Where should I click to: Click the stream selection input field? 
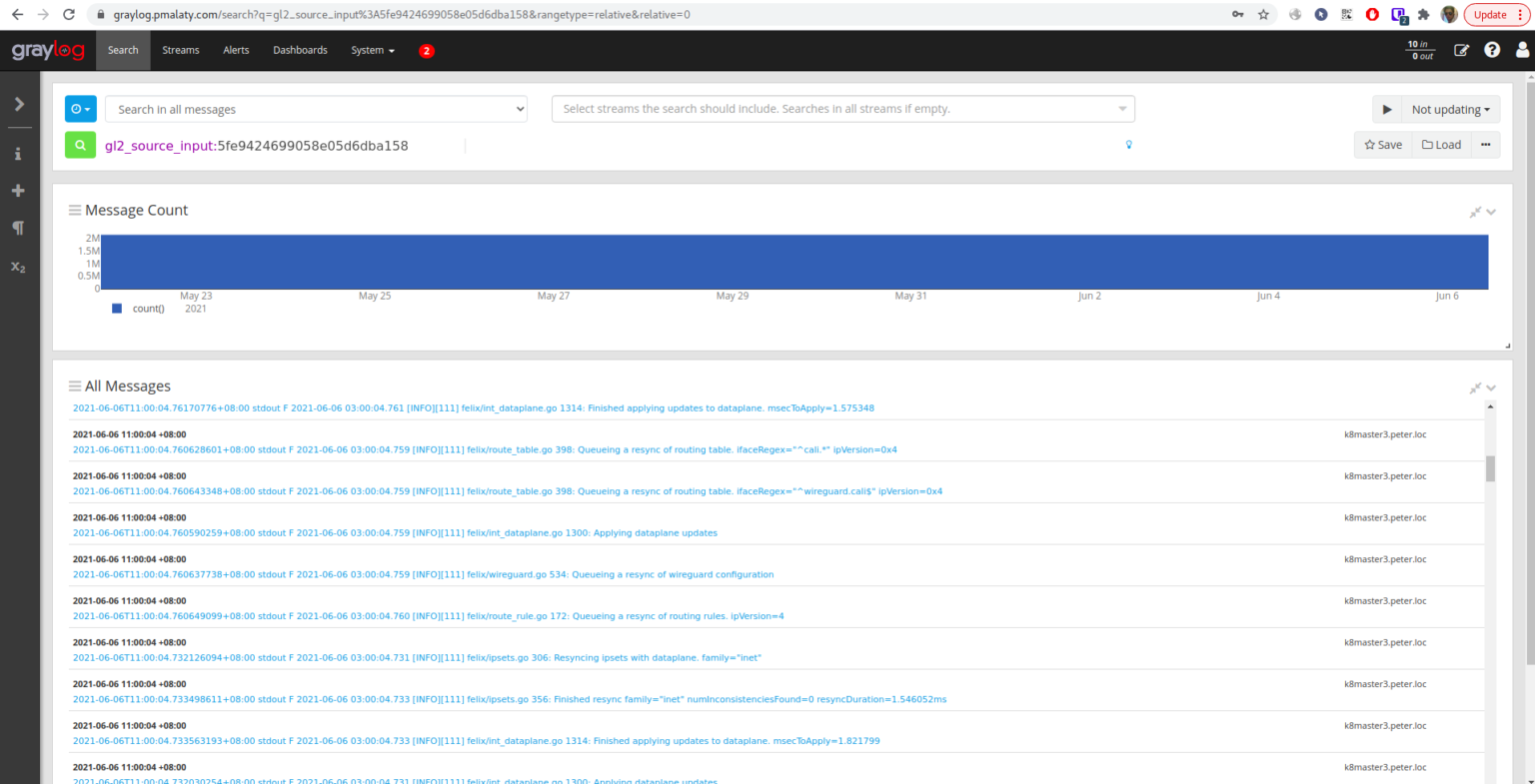pyautogui.click(x=842, y=109)
